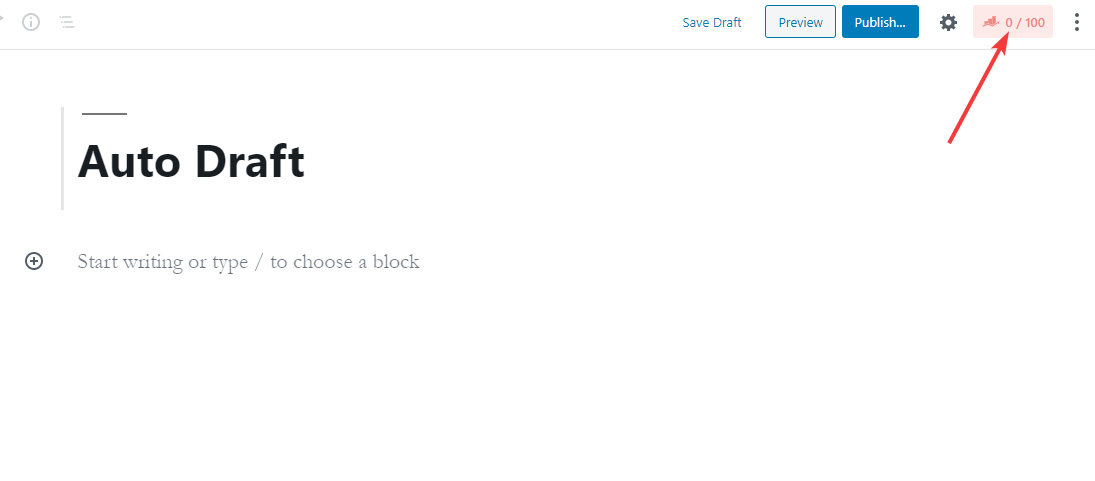Click the short line above the title
1095x481 pixels.
pos(104,114)
